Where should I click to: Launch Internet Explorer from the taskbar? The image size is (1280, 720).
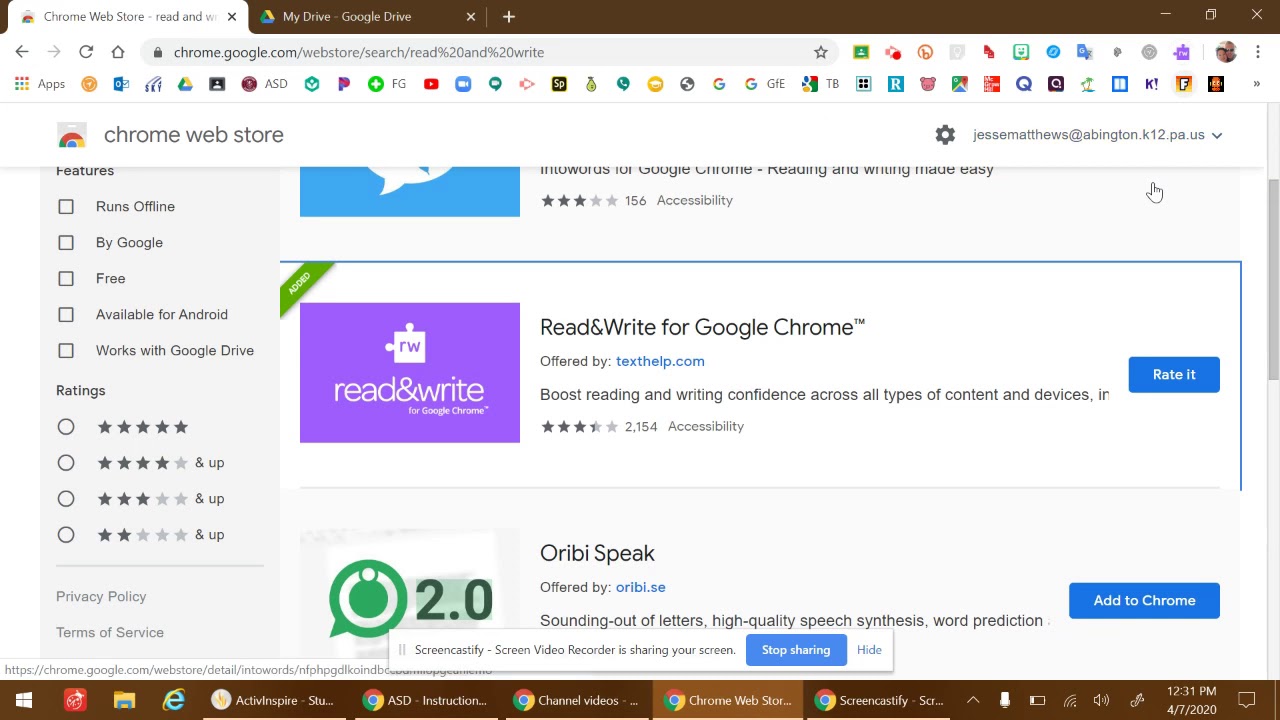click(x=174, y=700)
